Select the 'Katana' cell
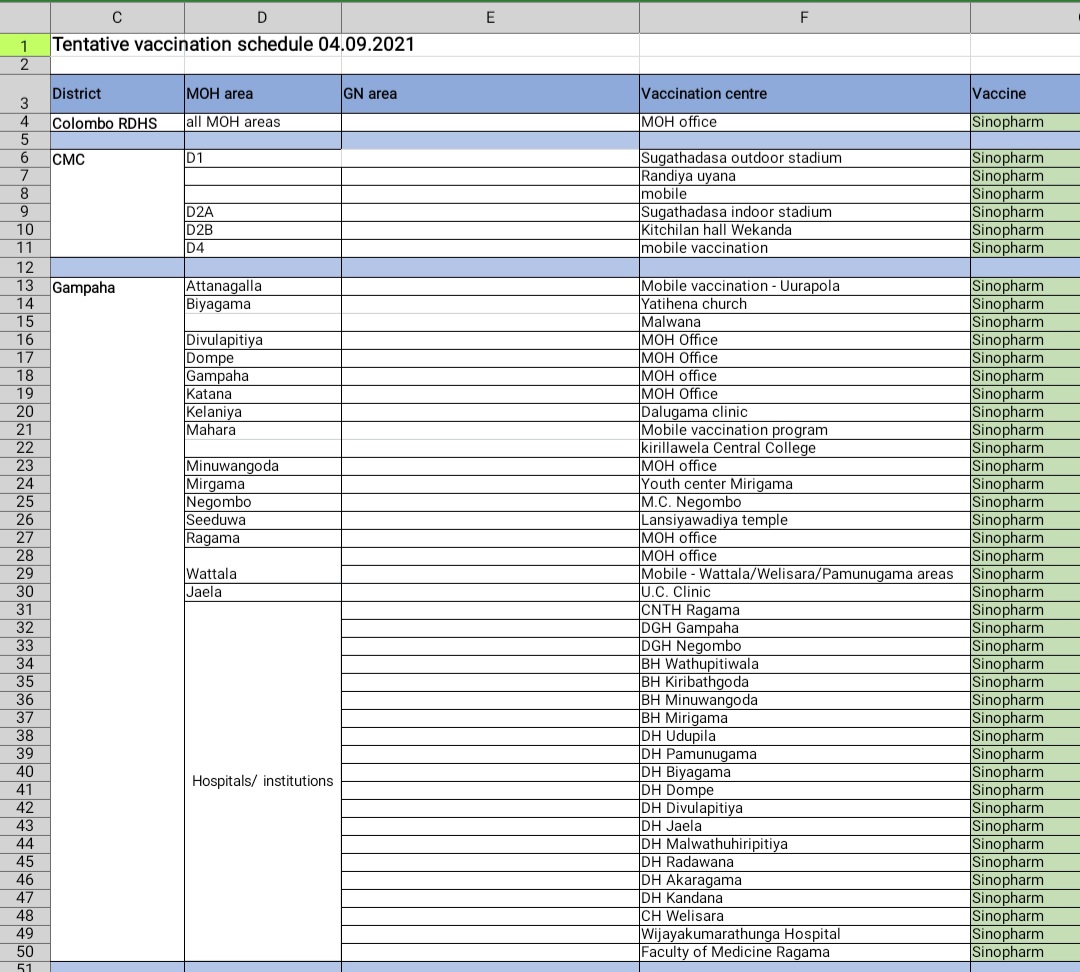This screenshot has height=972, width=1080. pos(262,394)
